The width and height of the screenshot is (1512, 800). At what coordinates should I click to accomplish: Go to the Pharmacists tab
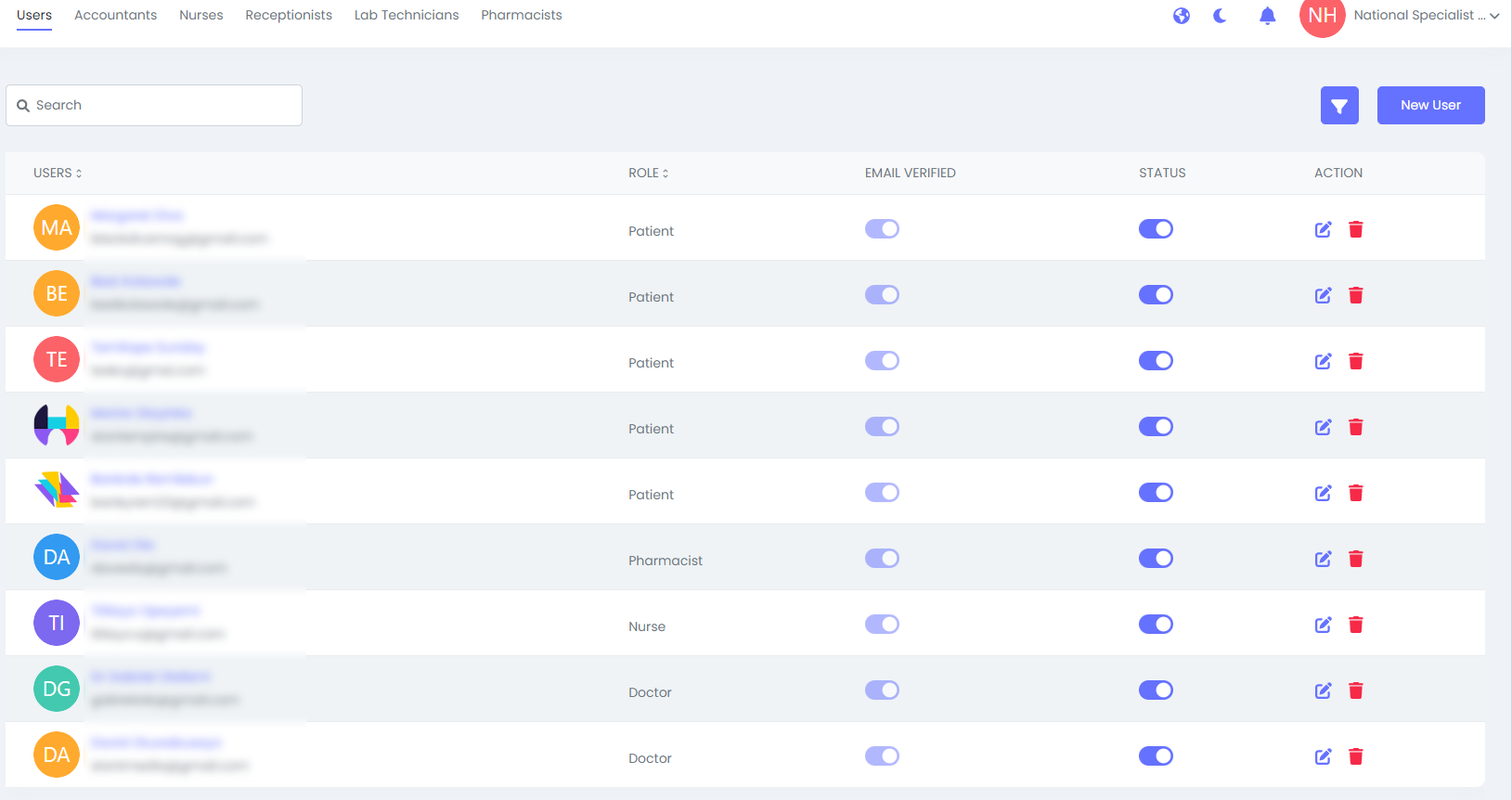click(521, 16)
